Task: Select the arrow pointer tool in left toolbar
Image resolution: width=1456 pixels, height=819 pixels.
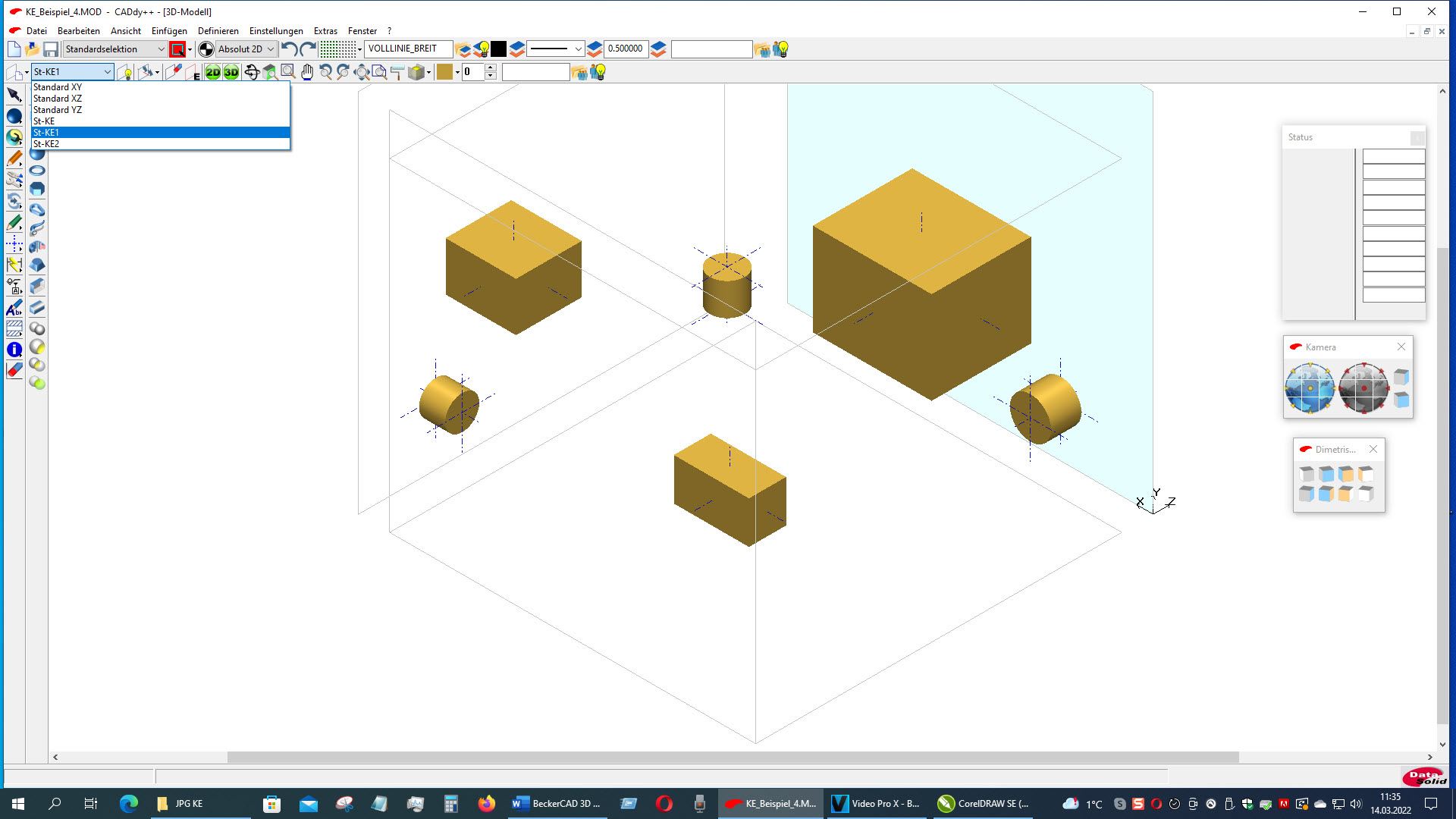Action: coord(14,95)
